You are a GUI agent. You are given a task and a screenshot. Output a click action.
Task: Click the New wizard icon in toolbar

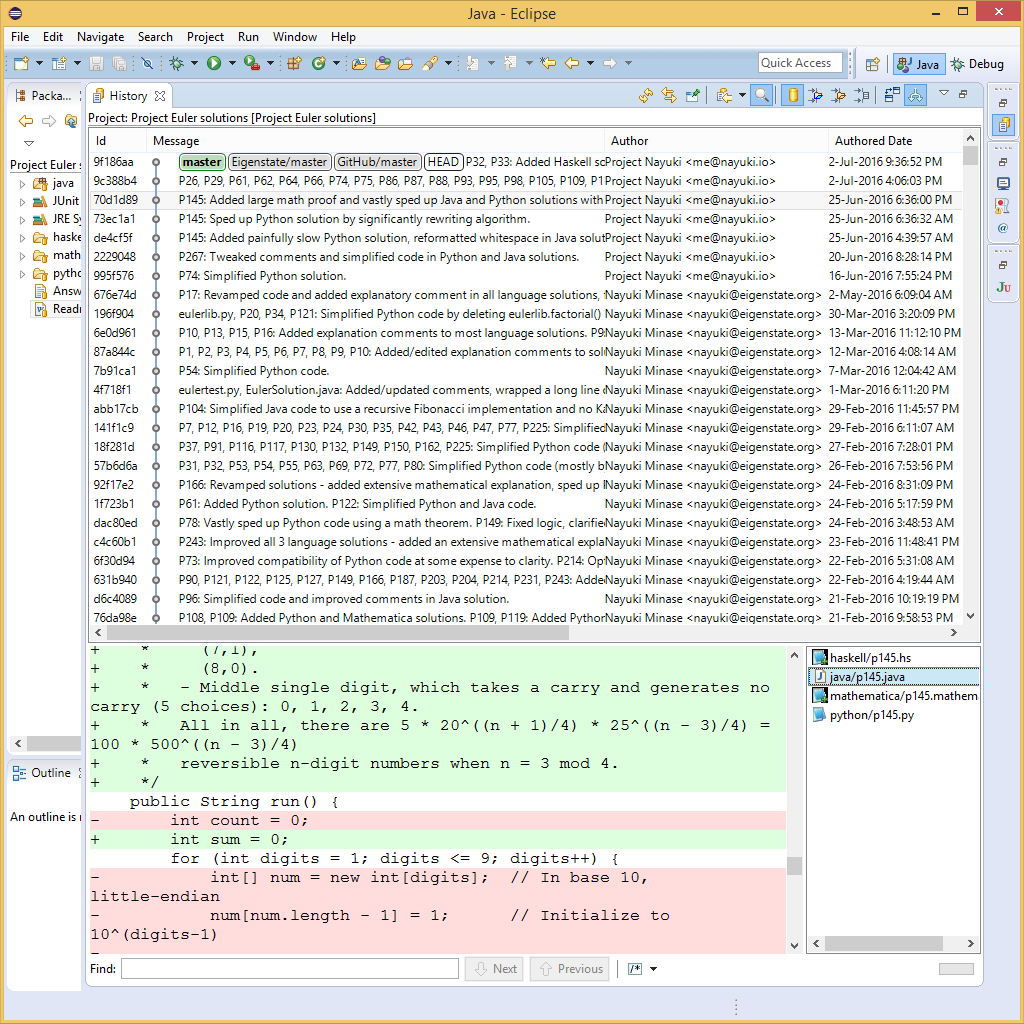point(22,63)
